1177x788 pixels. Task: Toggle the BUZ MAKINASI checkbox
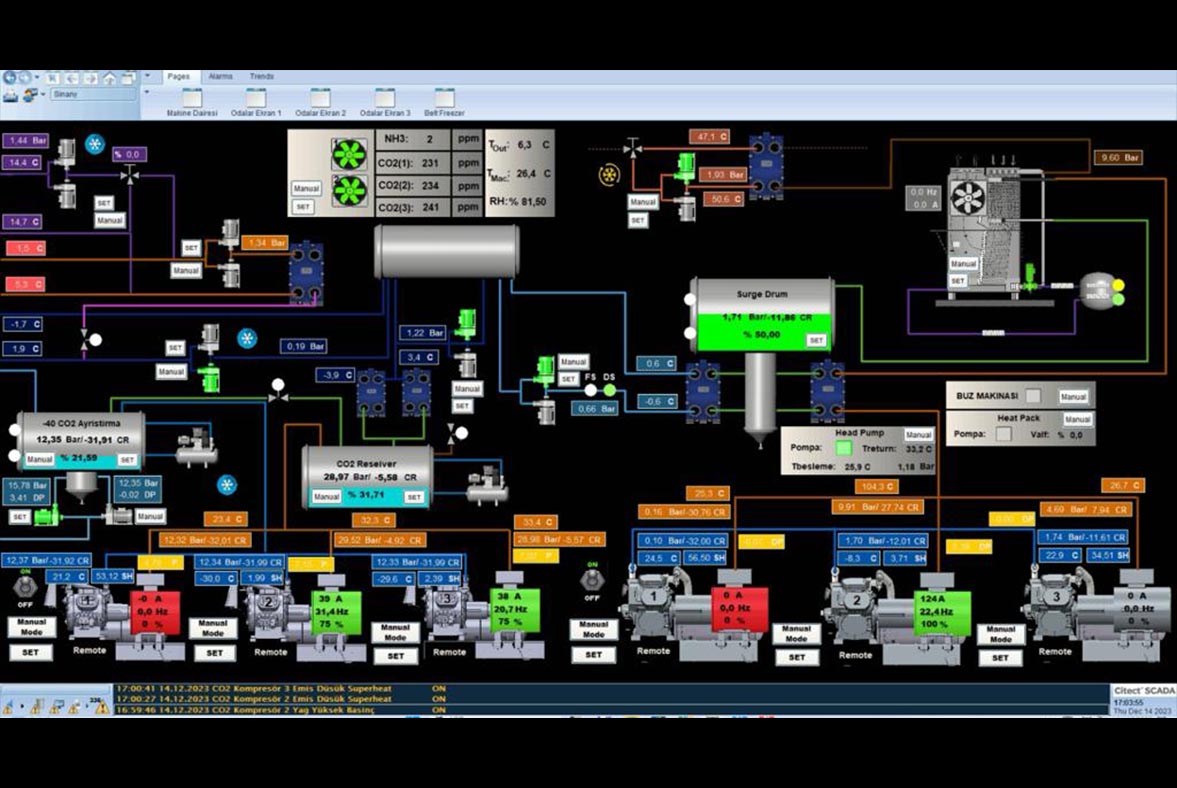[1034, 396]
